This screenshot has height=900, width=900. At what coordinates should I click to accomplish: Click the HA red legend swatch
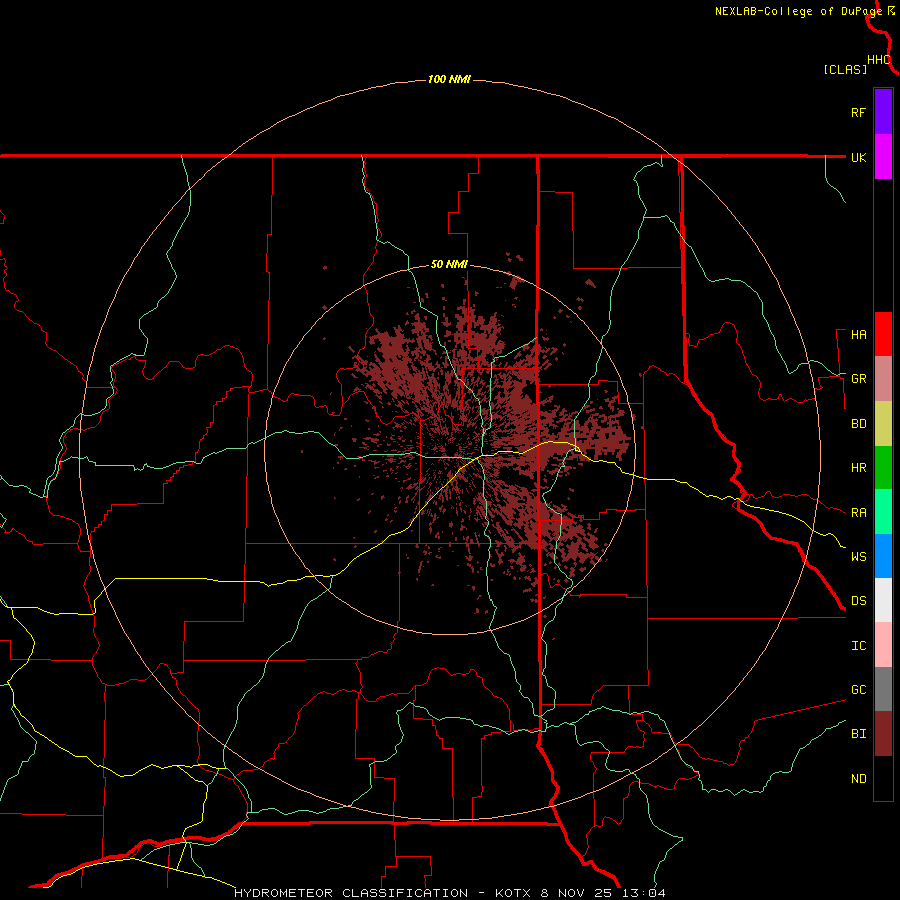(x=883, y=334)
